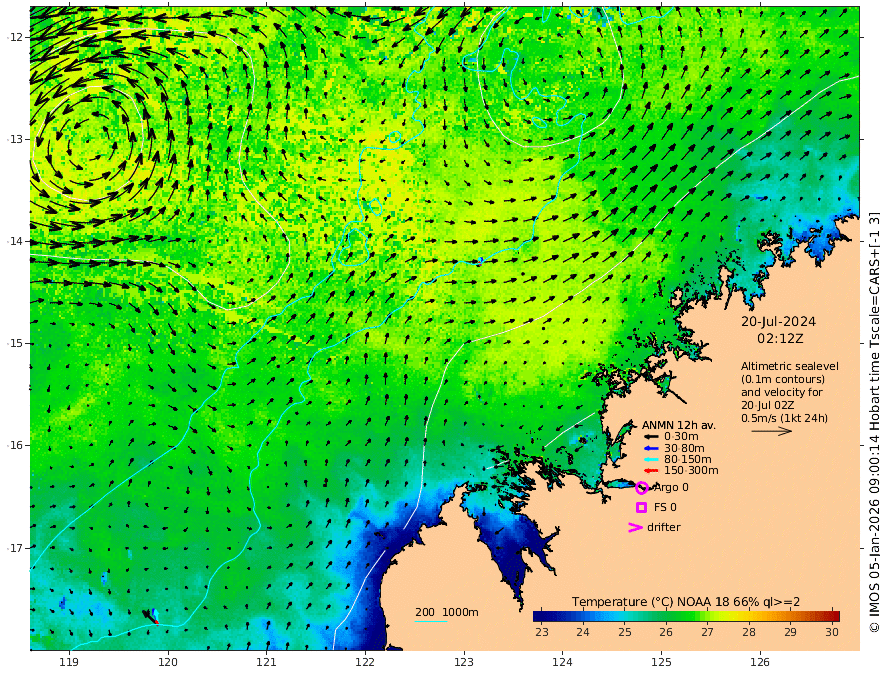Click the colorbar tick label 25
Screen dimensions: 880x680
[x=625, y=632]
